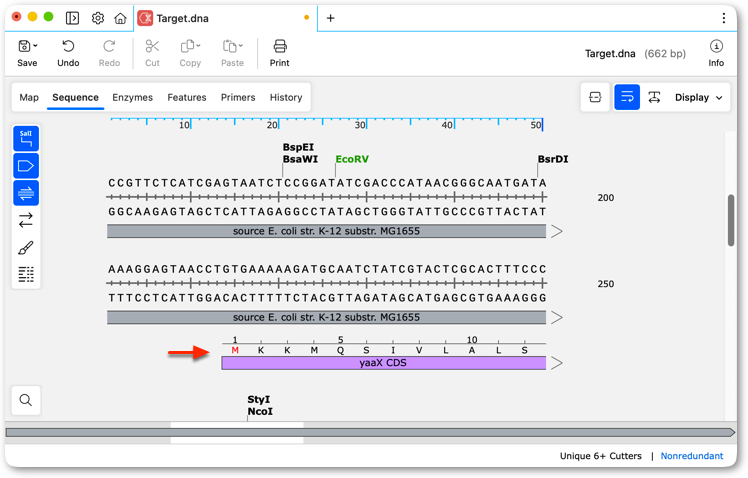Select the second source E. coli feature bar
This screenshot has height=478, width=748.
pyautogui.click(x=326, y=318)
